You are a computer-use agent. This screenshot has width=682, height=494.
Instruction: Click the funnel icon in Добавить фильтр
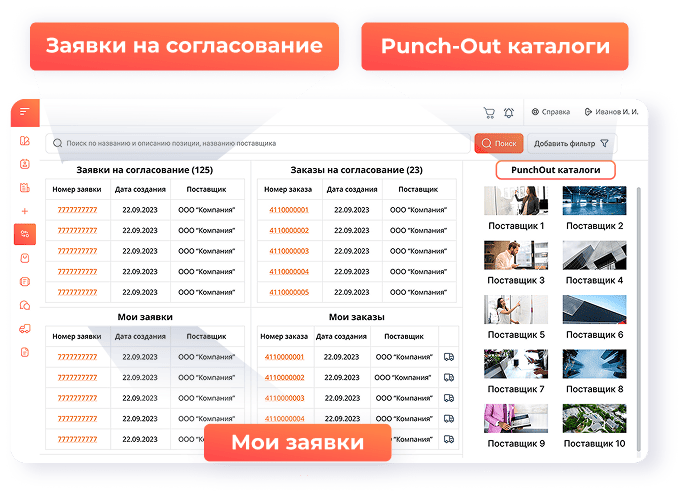605,143
